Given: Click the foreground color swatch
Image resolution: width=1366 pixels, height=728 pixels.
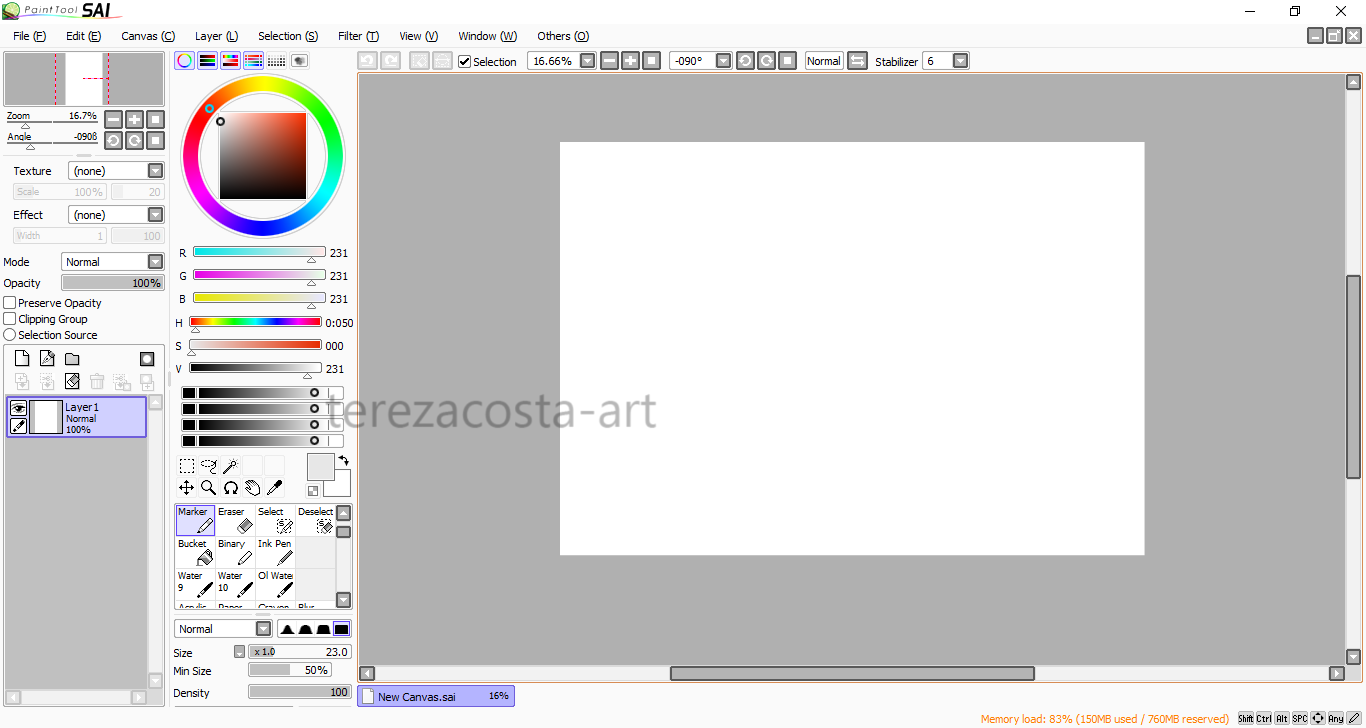Looking at the screenshot, I should (320, 466).
